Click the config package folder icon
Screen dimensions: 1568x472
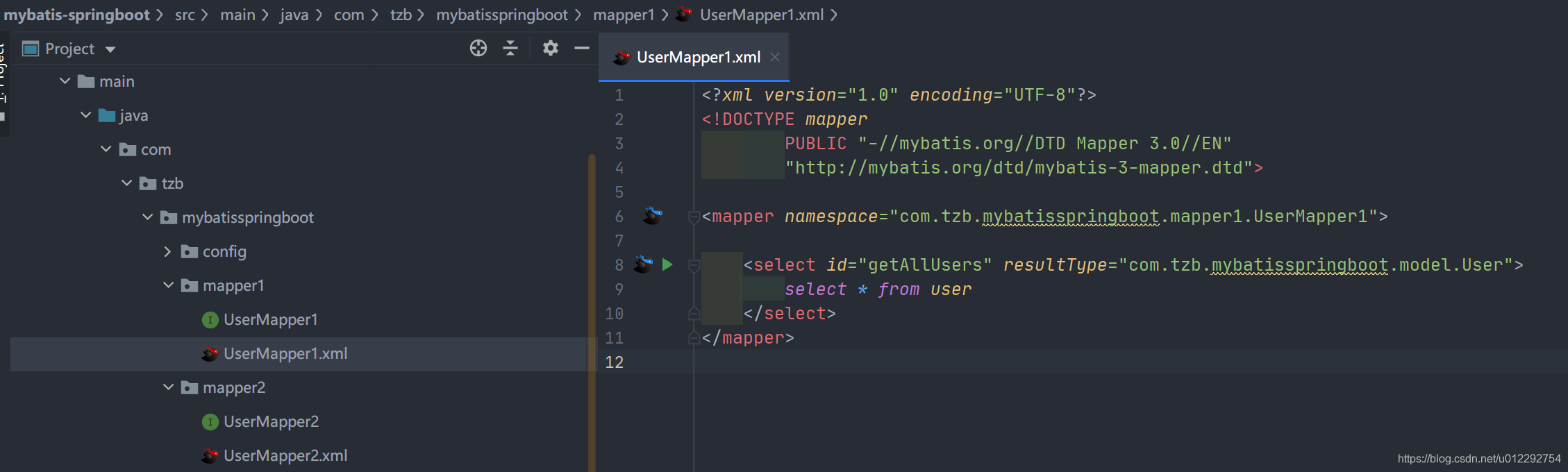(x=190, y=251)
